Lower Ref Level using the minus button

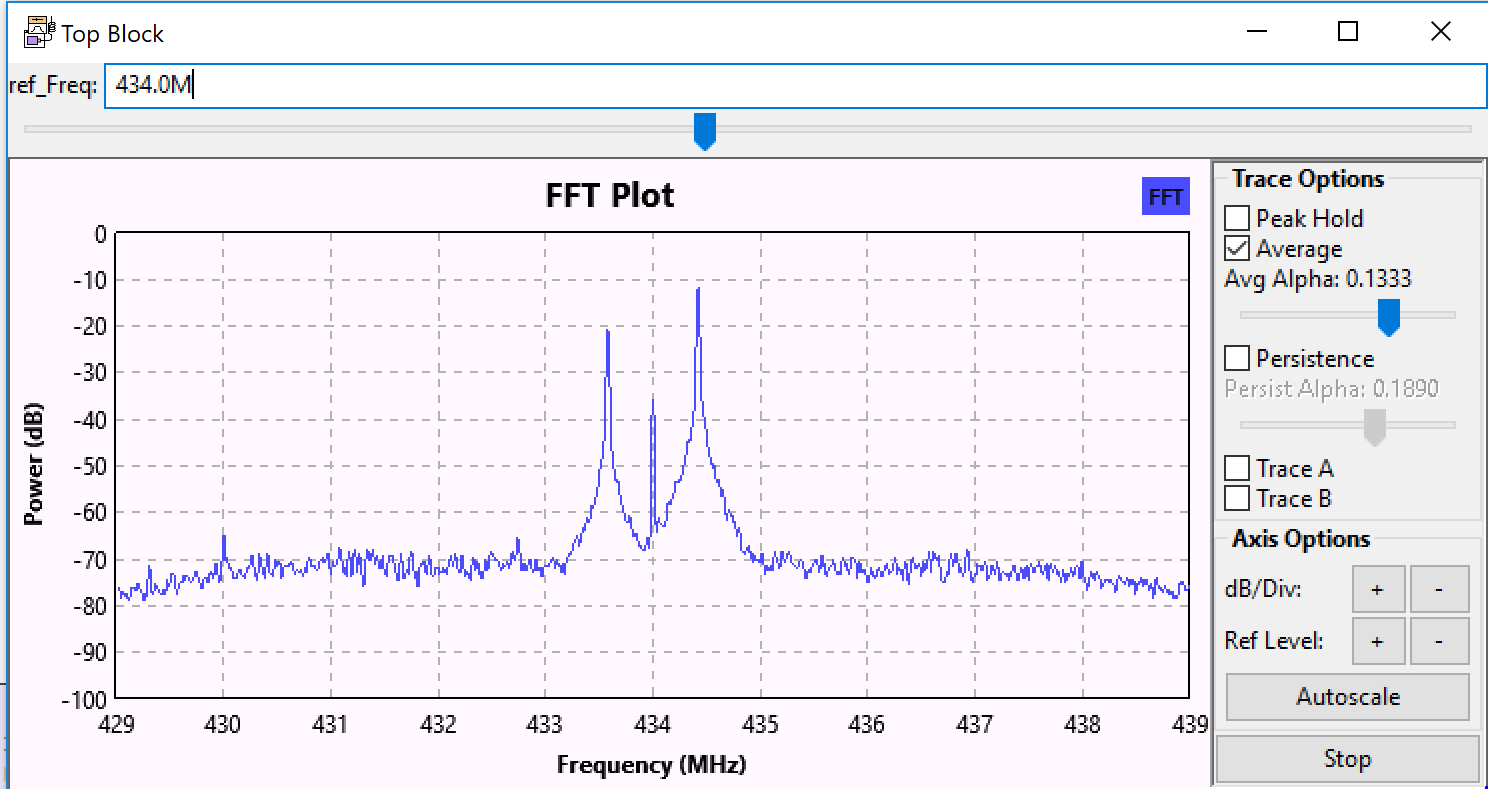click(1439, 641)
